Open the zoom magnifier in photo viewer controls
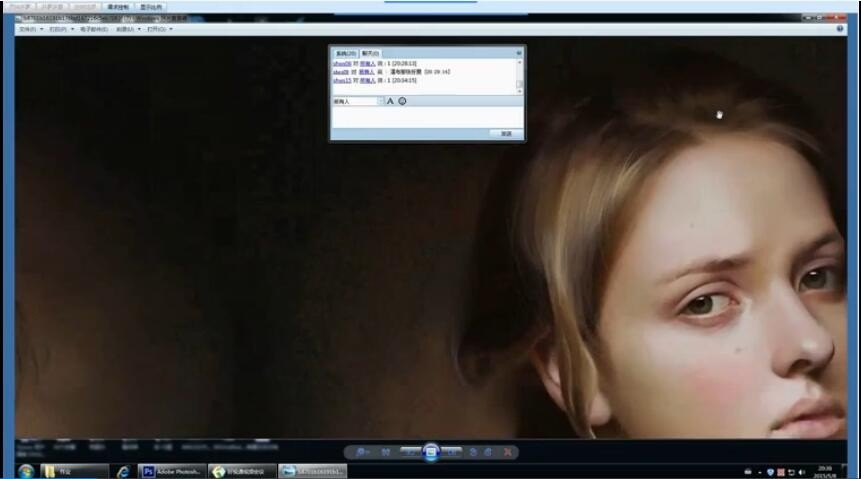Image resolution: width=861 pixels, height=479 pixels. tap(362, 452)
